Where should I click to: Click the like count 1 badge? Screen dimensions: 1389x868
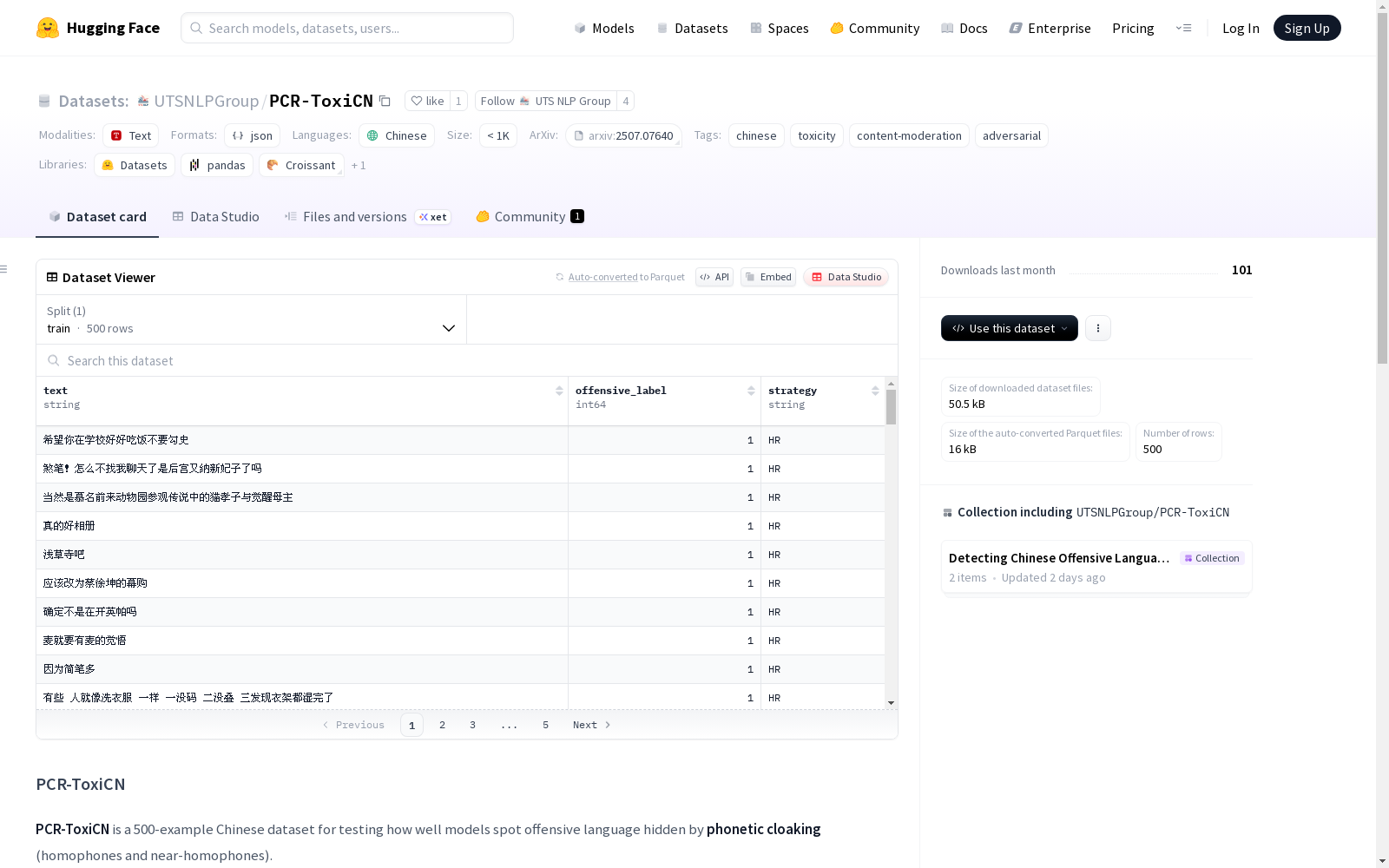pos(458,101)
